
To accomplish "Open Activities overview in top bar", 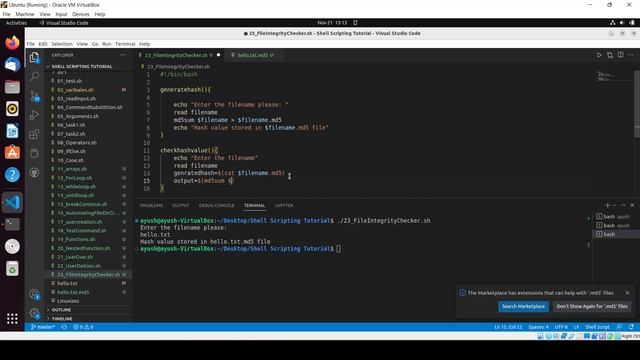I will [16, 23].
